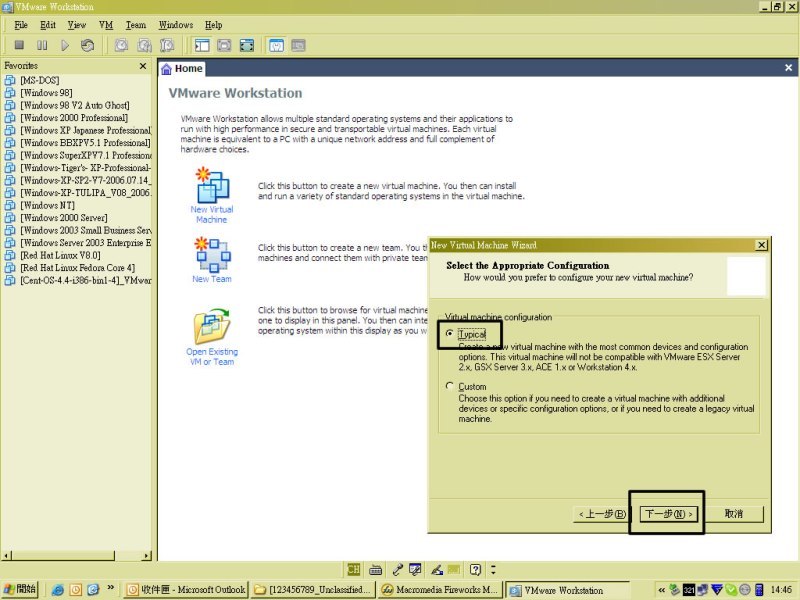
Task: Click the Power On play toolbar icon
Action: click(x=65, y=45)
